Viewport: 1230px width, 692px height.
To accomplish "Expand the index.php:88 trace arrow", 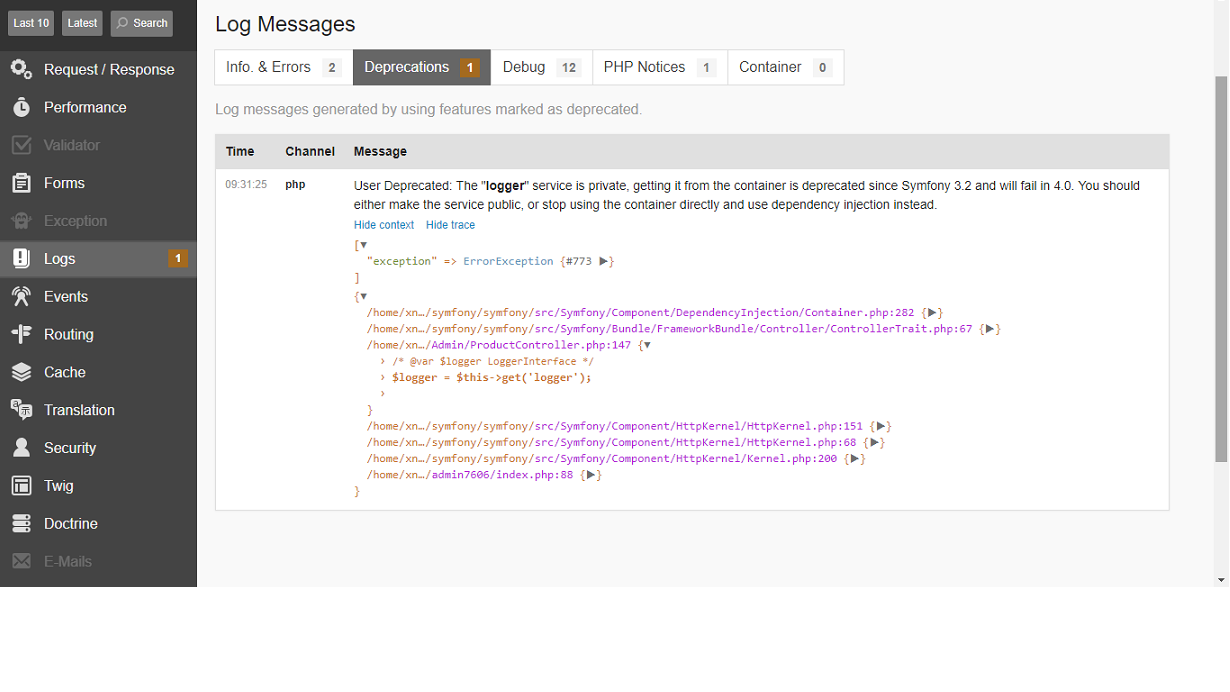I will coord(591,475).
